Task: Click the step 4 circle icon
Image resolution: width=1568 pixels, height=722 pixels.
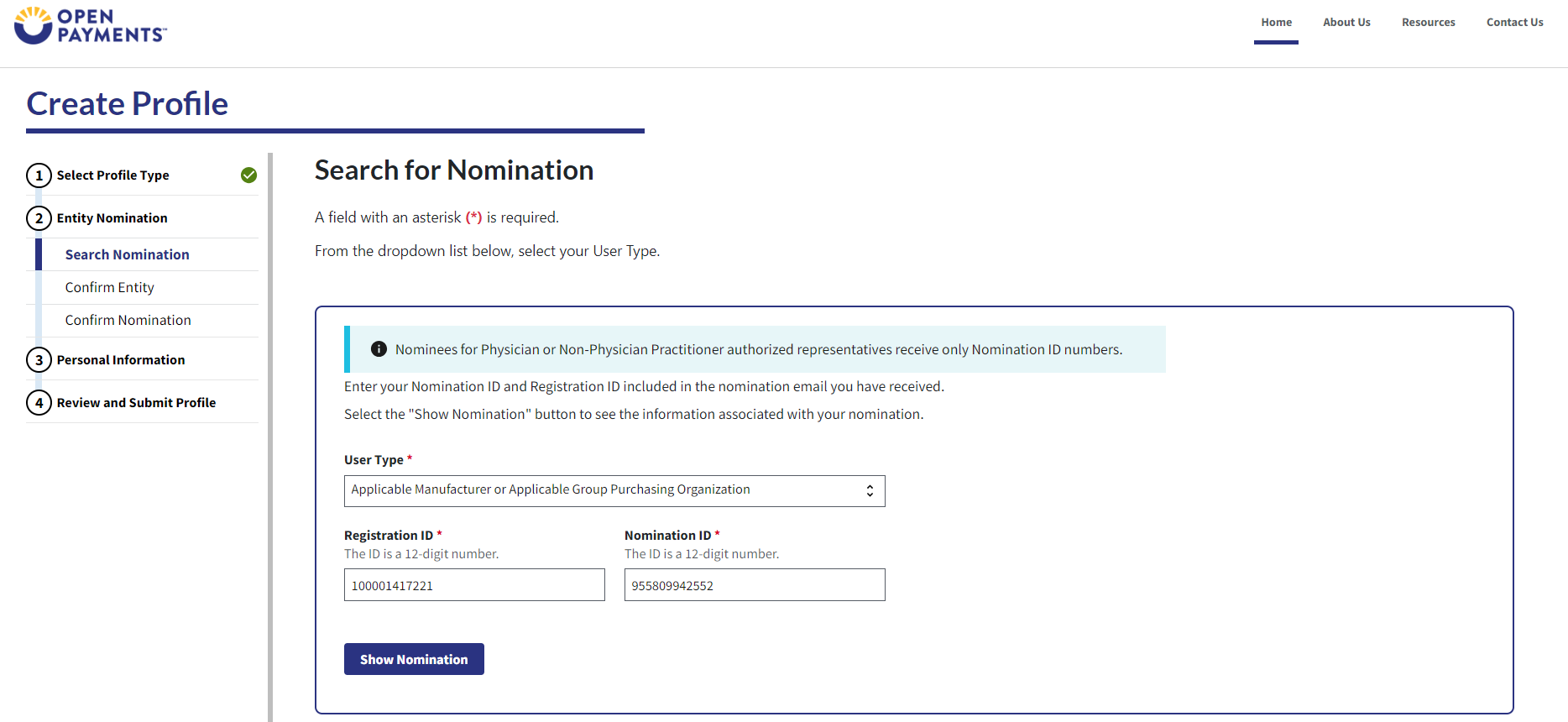Action: [x=39, y=403]
